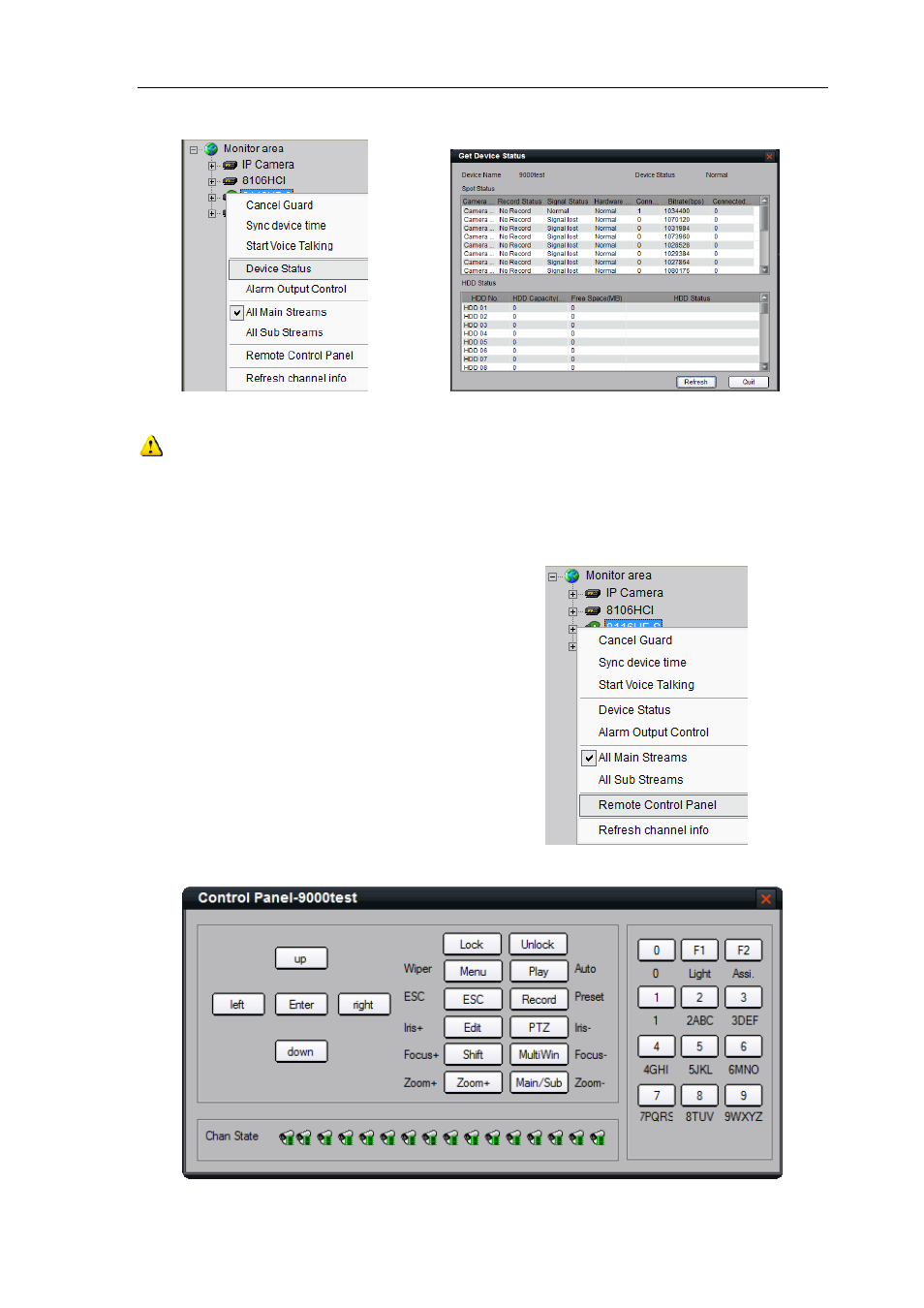The height and width of the screenshot is (1308, 924).
Task: Click the Main/Sub button
Action: pos(539,1082)
